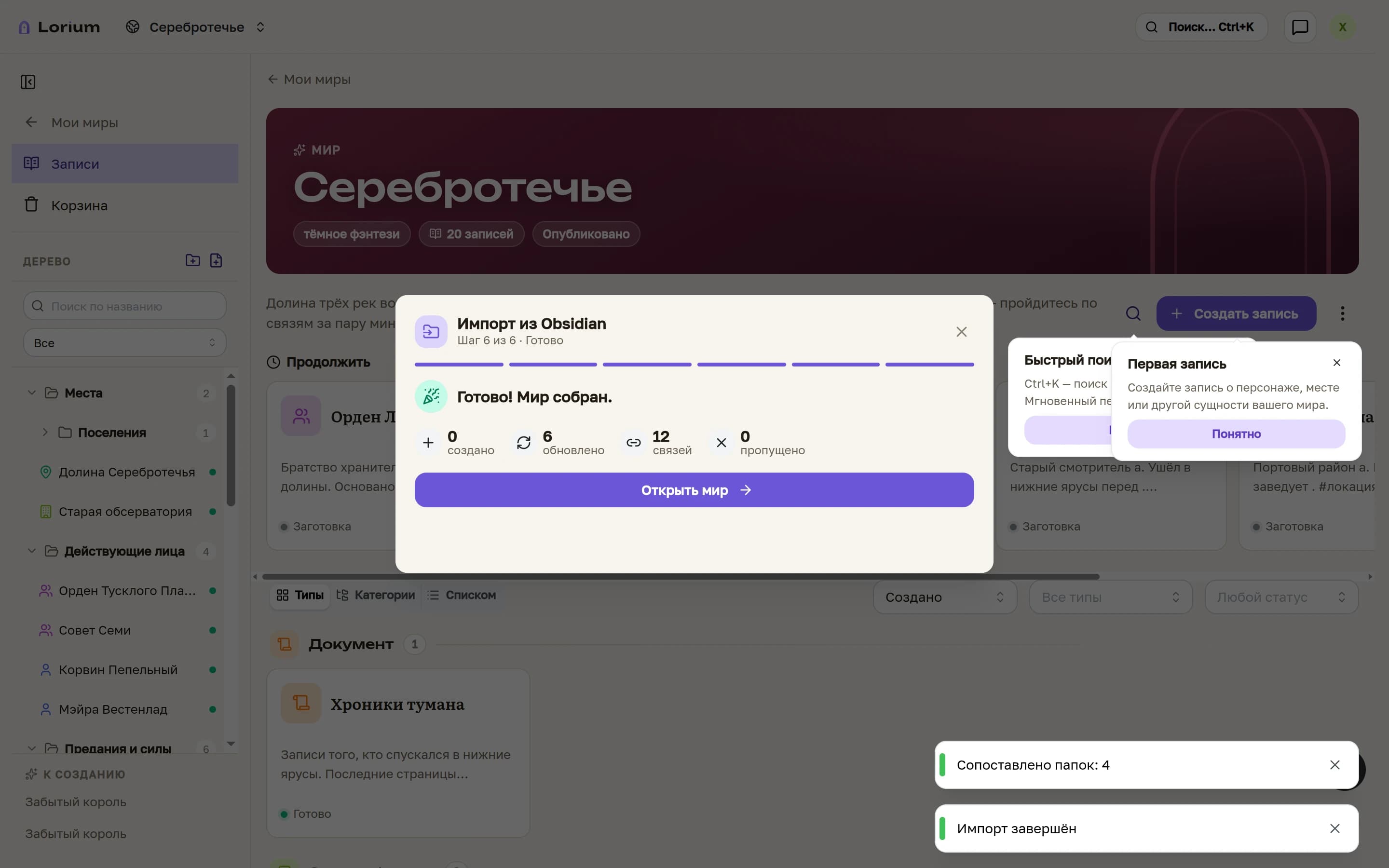Click the тёмное фэнтези tag chip
1389x868 pixels.
[x=351, y=234]
